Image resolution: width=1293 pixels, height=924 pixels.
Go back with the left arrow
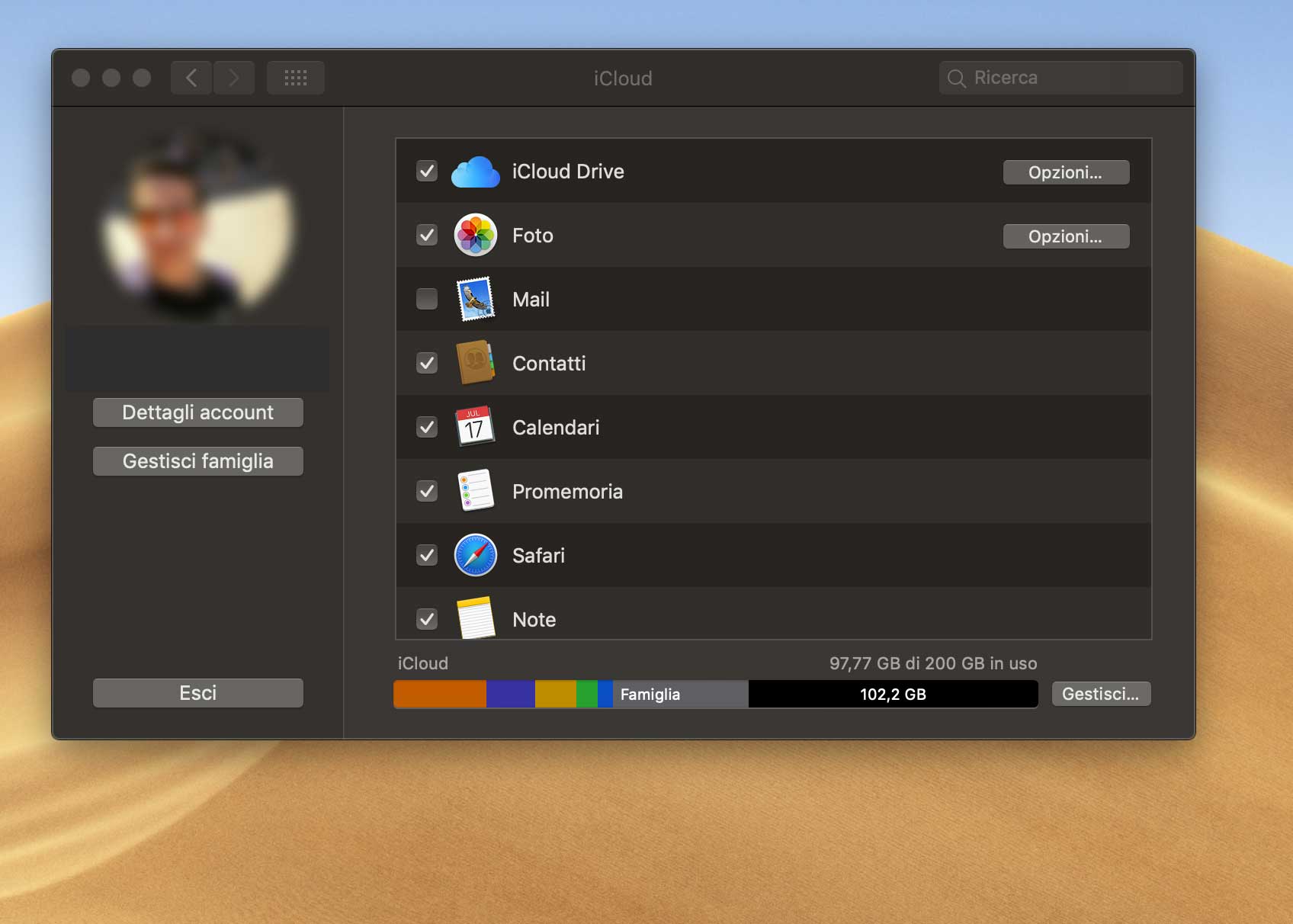coord(191,78)
